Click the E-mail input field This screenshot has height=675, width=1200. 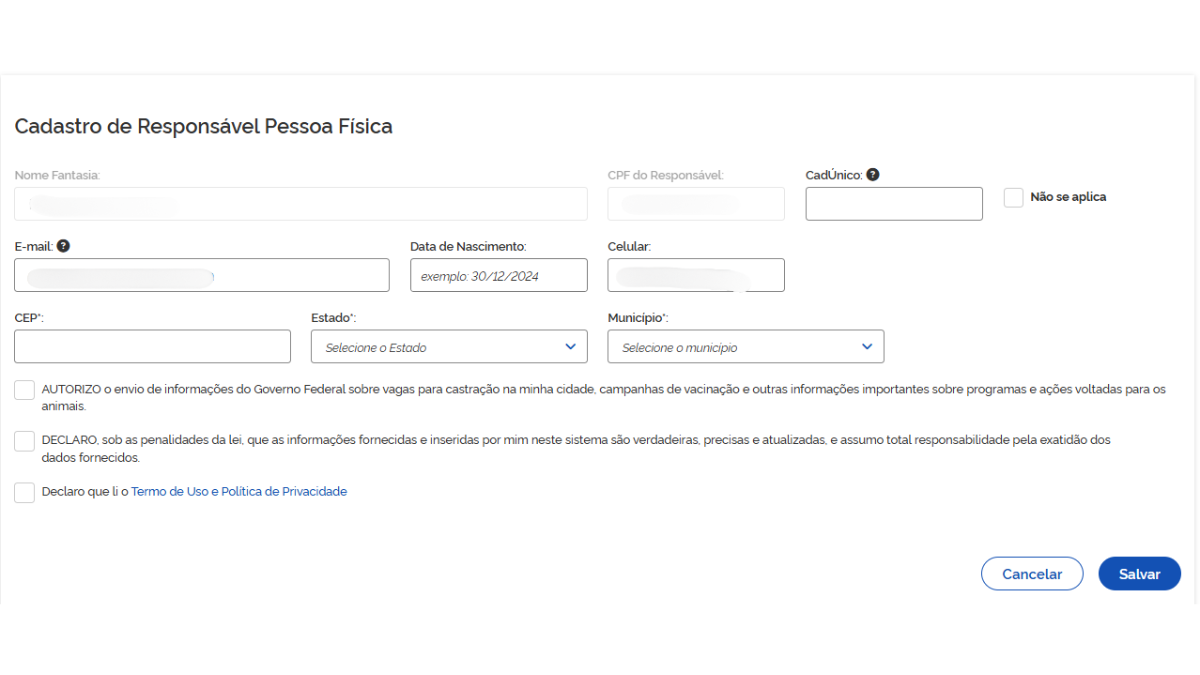[x=201, y=275]
